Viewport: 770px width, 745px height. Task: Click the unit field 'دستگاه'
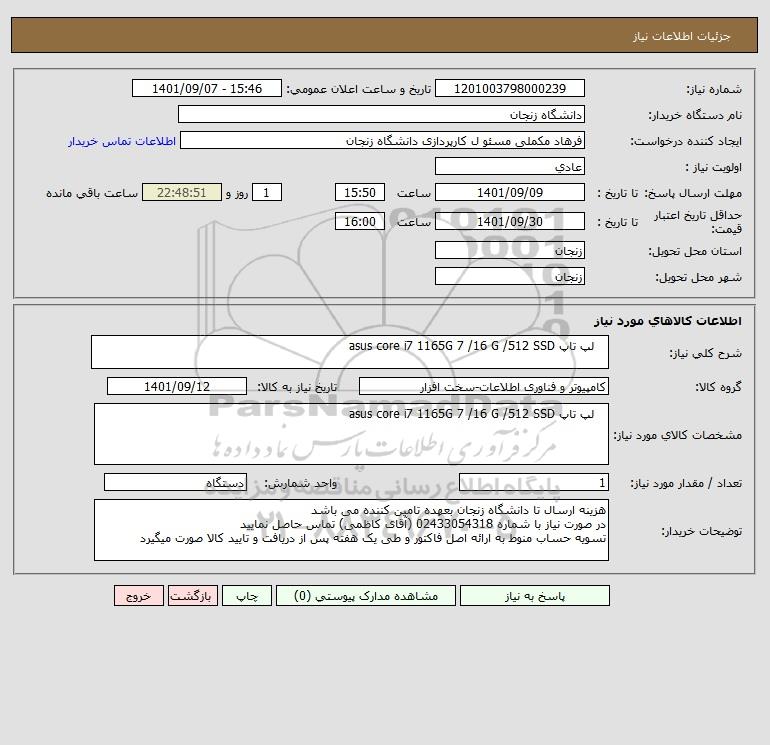(x=175, y=482)
